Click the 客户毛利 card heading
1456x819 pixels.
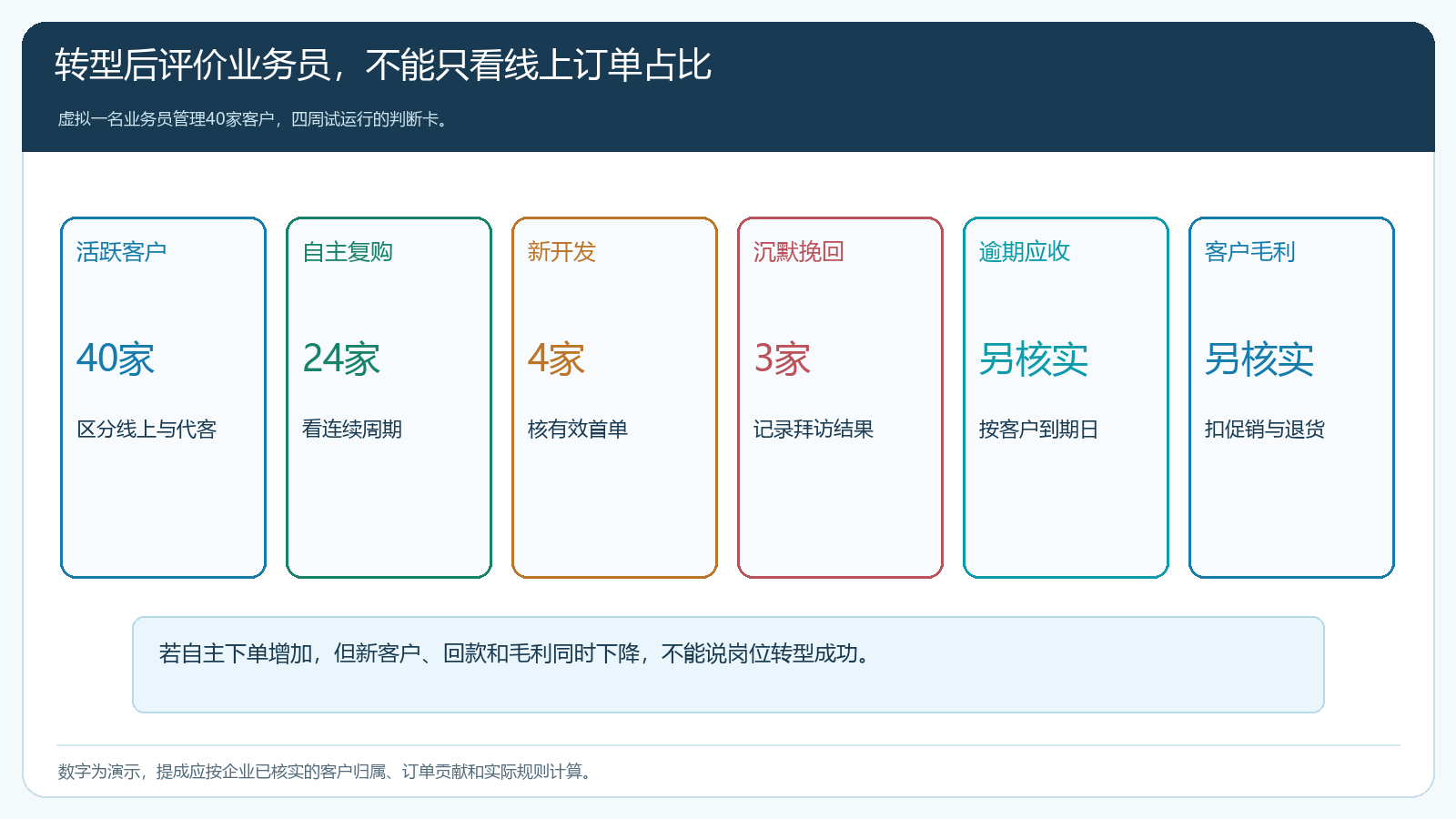pyautogui.click(x=1250, y=252)
